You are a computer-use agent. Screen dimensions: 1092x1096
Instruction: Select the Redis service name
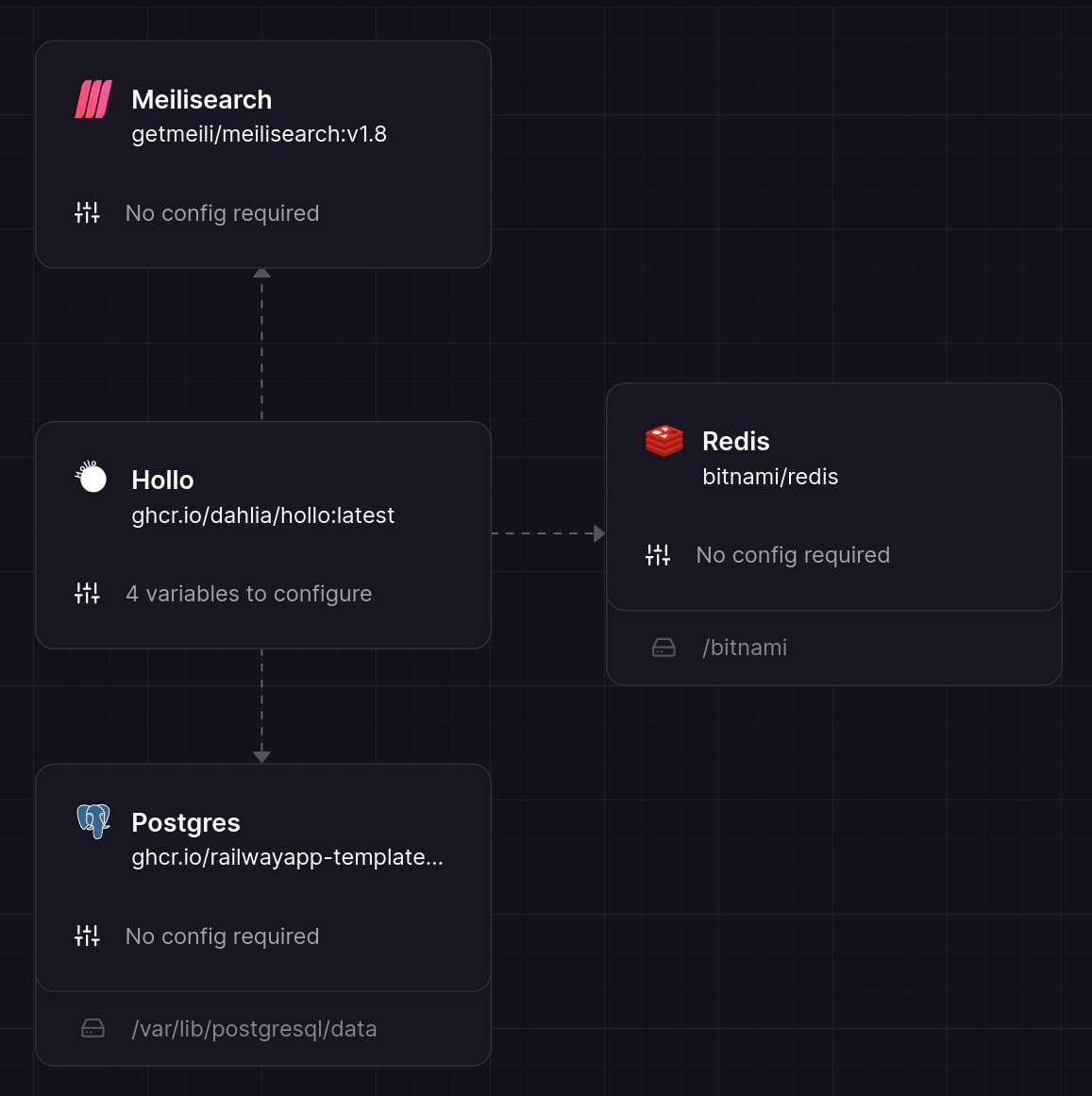(x=735, y=441)
